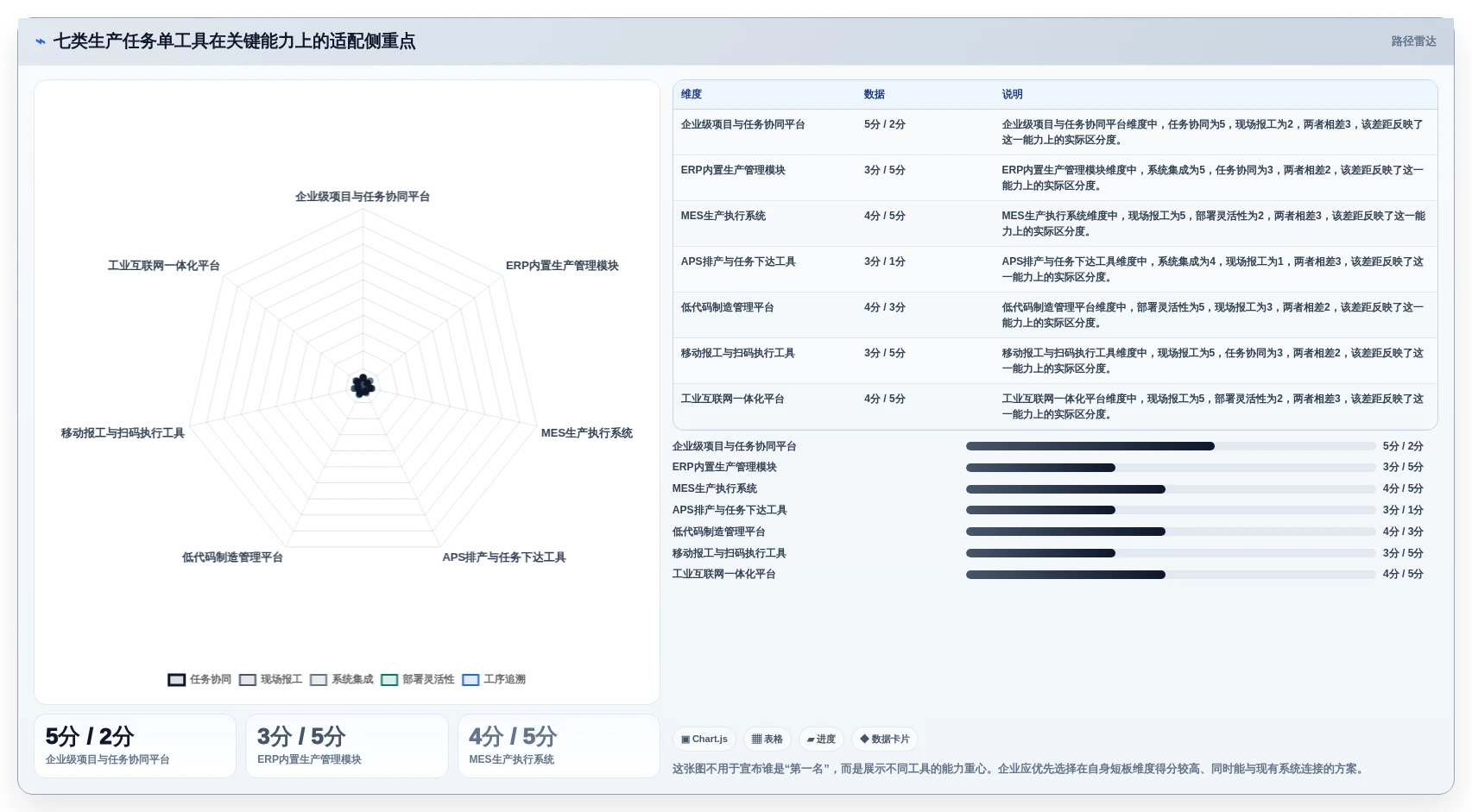Select the MES生产执行系统 table row name
1472x812 pixels.
[x=723, y=217]
